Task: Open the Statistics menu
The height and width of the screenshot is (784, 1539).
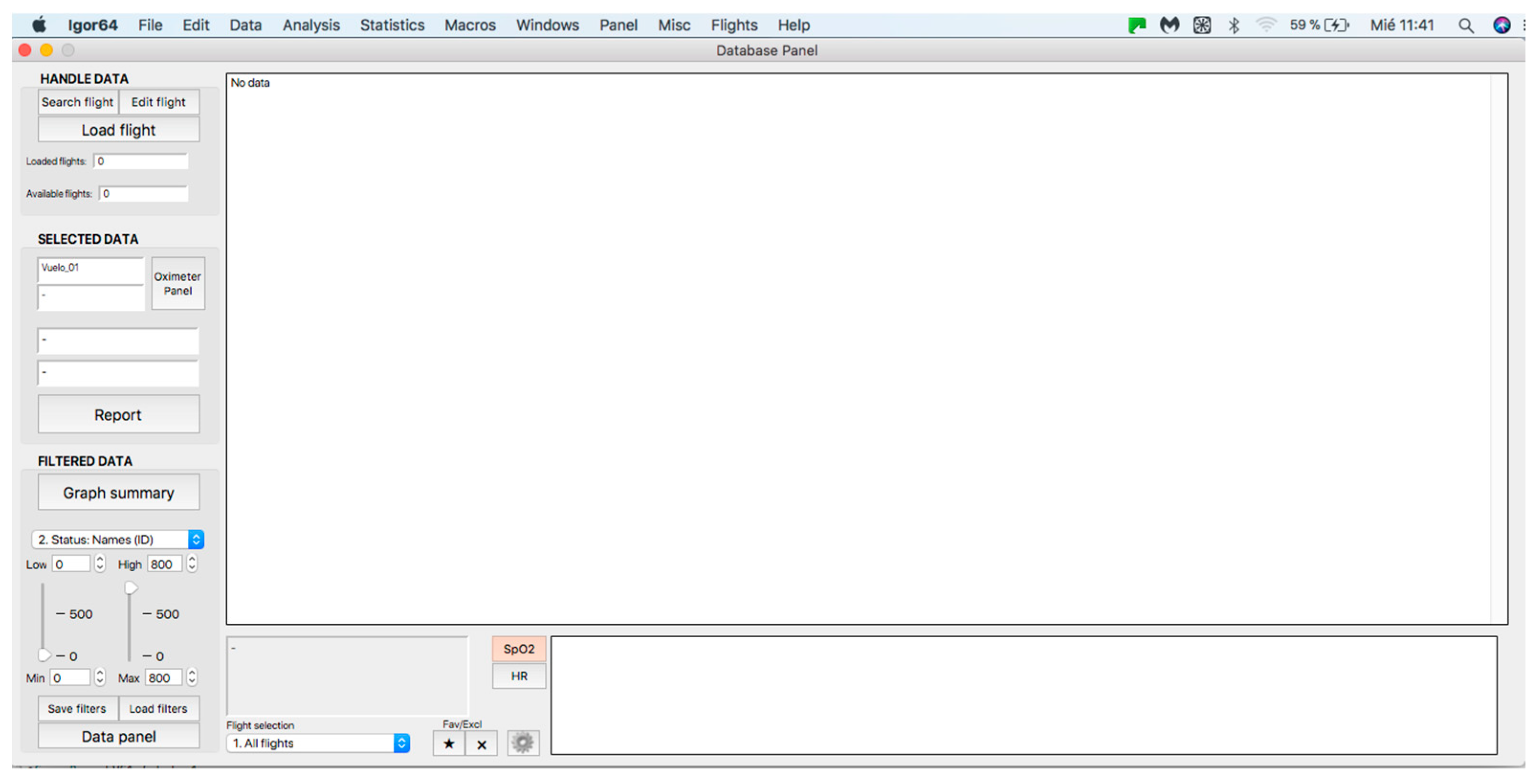Action: click(392, 25)
